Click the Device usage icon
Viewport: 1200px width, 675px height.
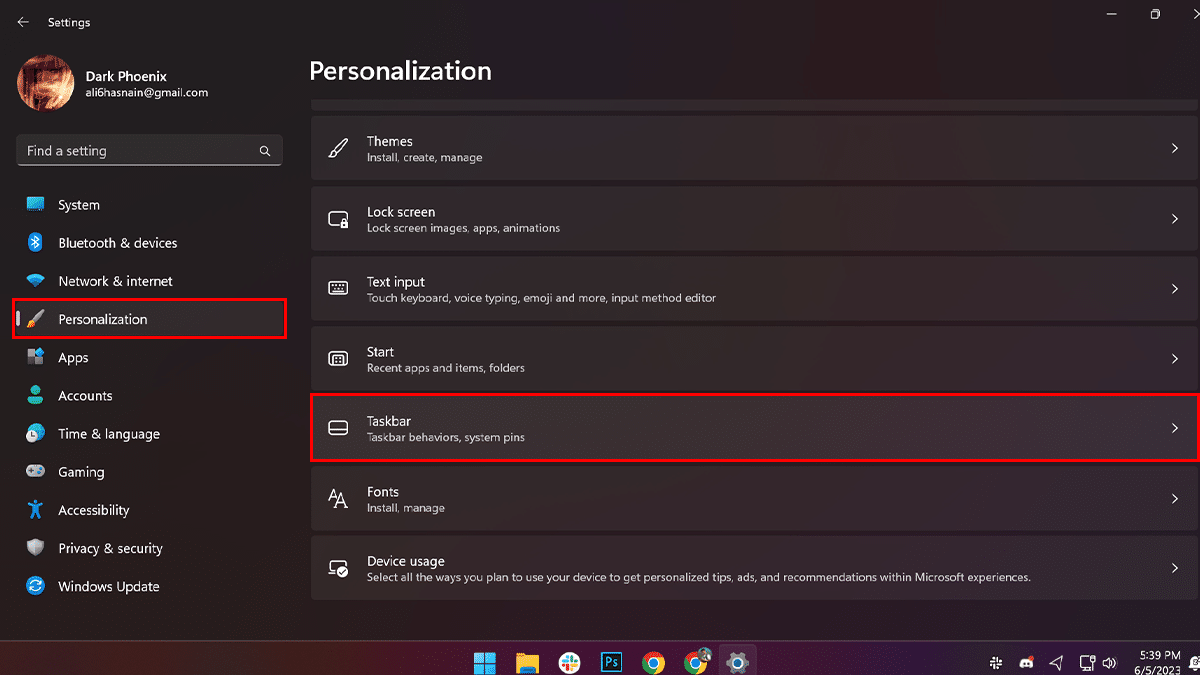338,569
